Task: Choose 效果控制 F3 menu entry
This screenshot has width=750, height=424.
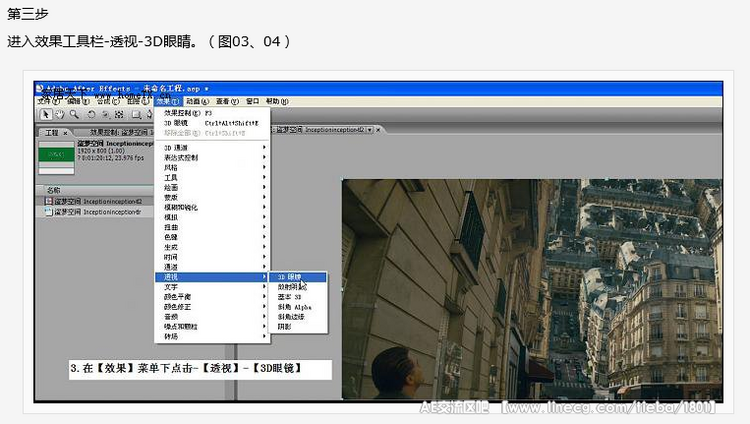Action: (212, 113)
